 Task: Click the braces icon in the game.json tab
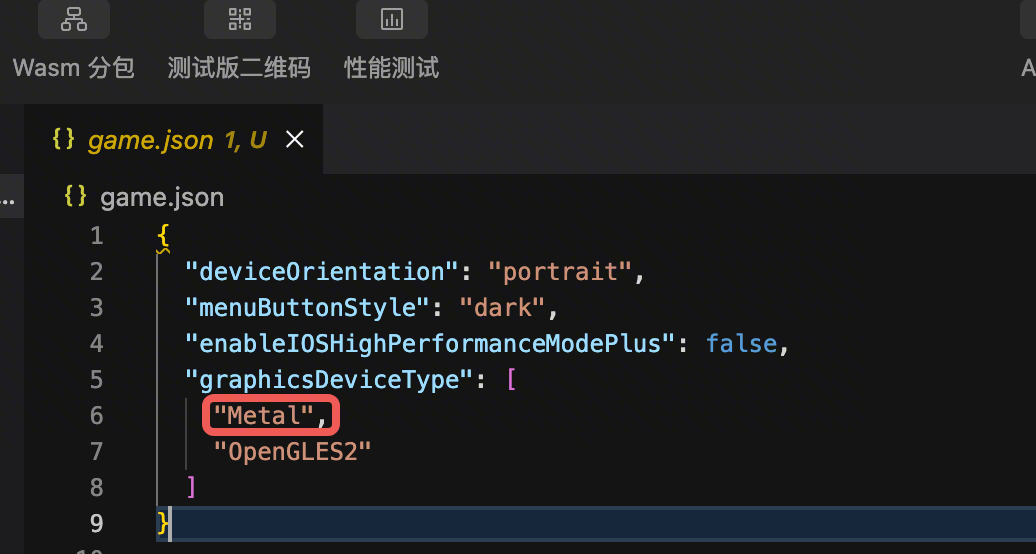(x=63, y=140)
